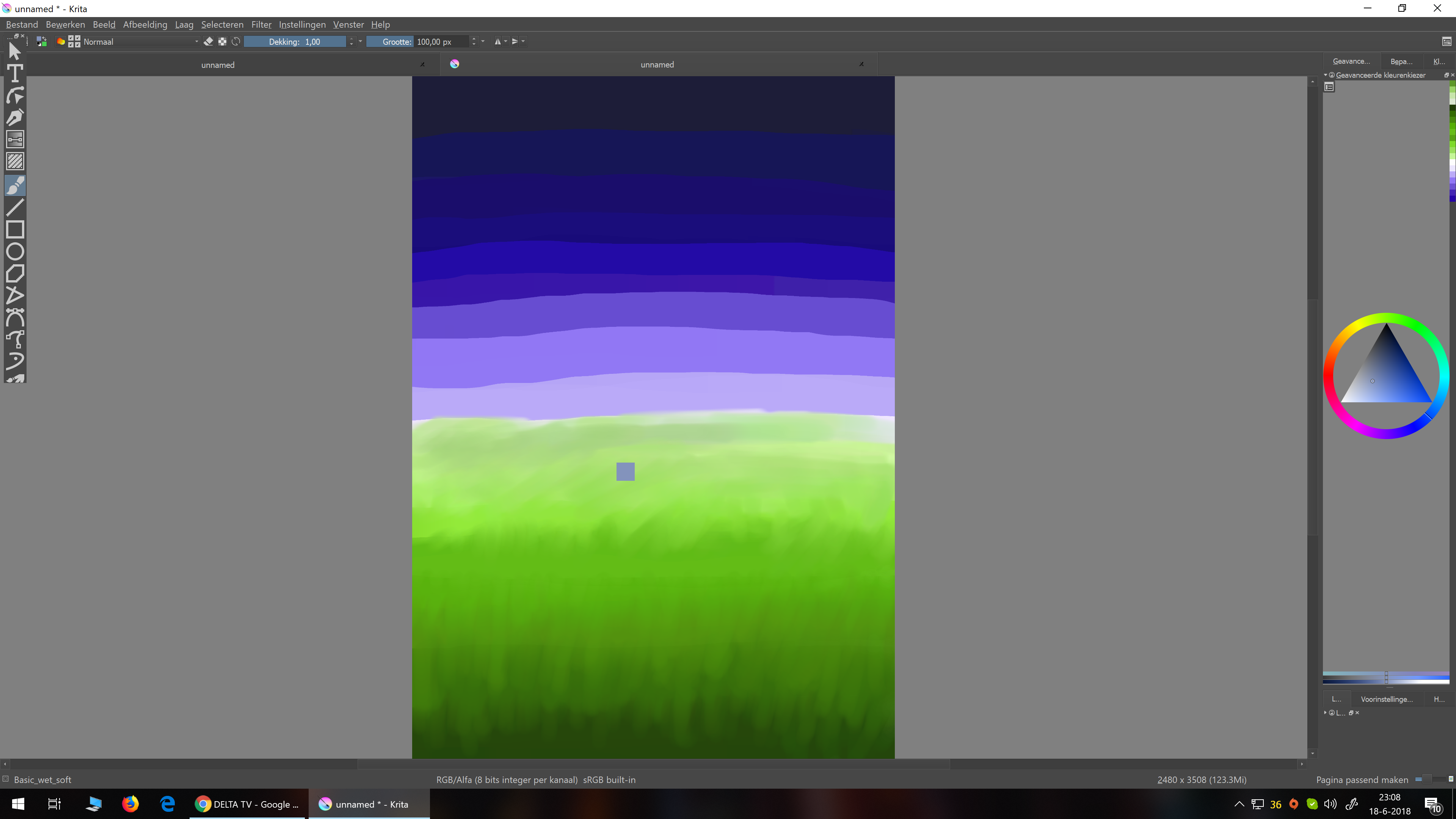Image resolution: width=1456 pixels, height=819 pixels.
Task: Open the Voorinstellinge... docker tab
Action: click(1386, 699)
